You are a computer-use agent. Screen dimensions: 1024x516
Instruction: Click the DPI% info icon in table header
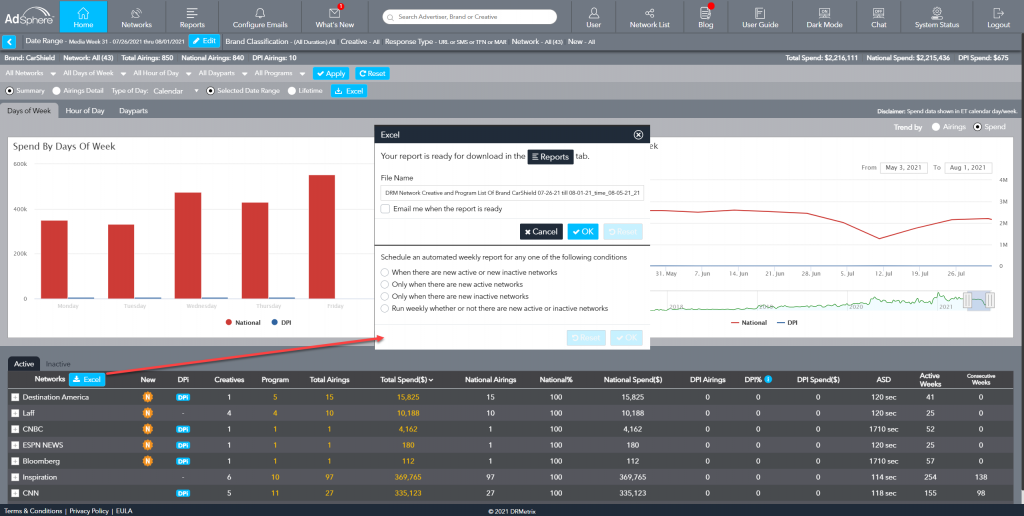pyautogui.click(x=768, y=379)
